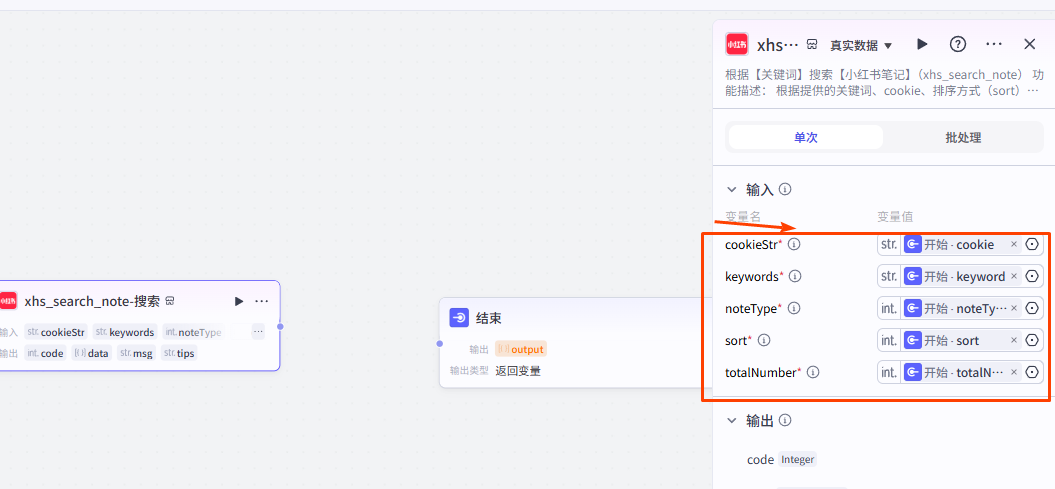Switch to 批处理 batch tab

(x=963, y=137)
